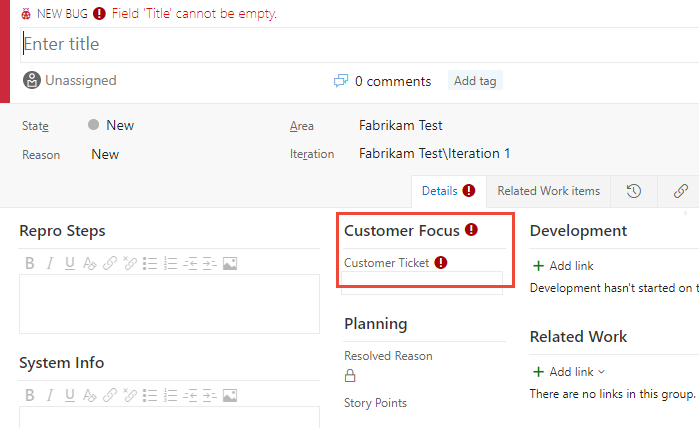Open the History tab clock icon

click(x=634, y=191)
